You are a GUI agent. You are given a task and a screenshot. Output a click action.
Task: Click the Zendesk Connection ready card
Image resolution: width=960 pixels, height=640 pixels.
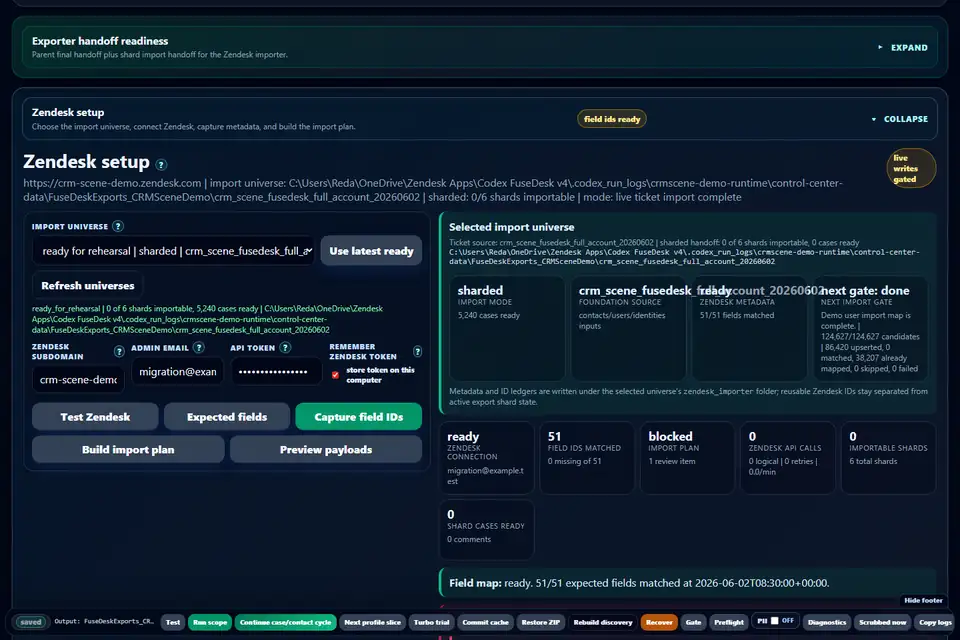coord(487,457)
